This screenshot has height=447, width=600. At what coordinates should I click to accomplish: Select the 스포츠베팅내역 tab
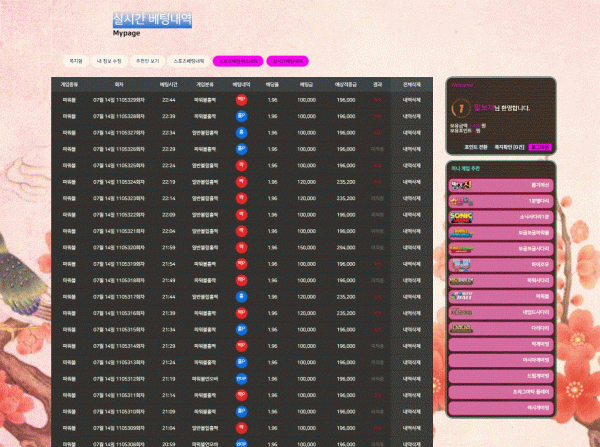[189, 61]
